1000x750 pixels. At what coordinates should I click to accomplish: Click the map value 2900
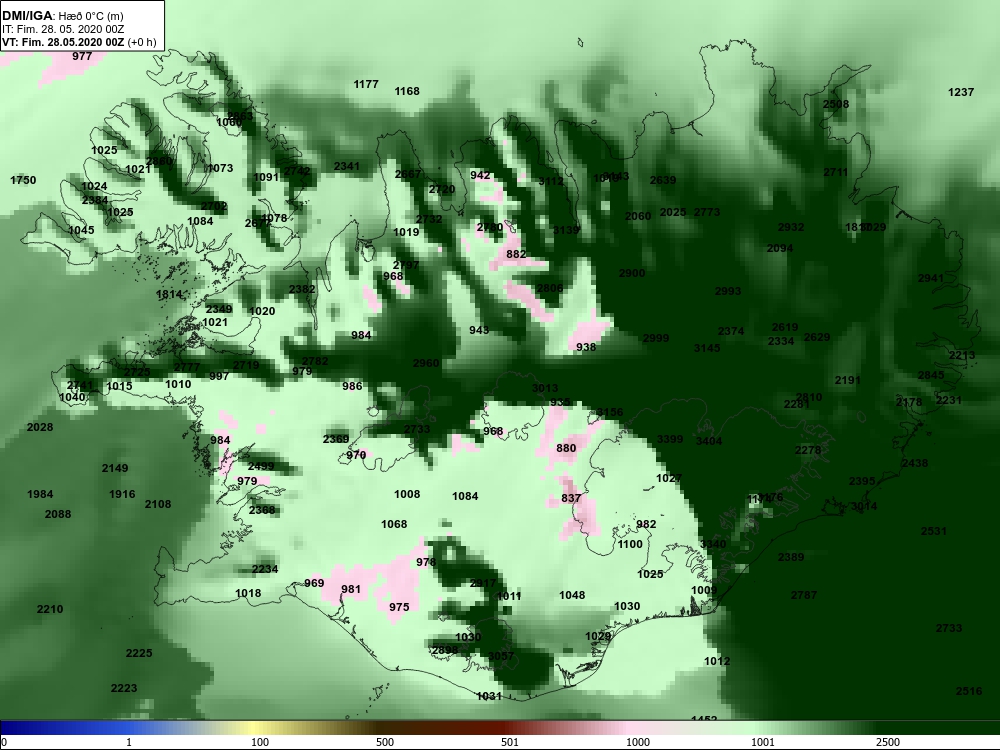pyautogui.click(x=632, y=273)
